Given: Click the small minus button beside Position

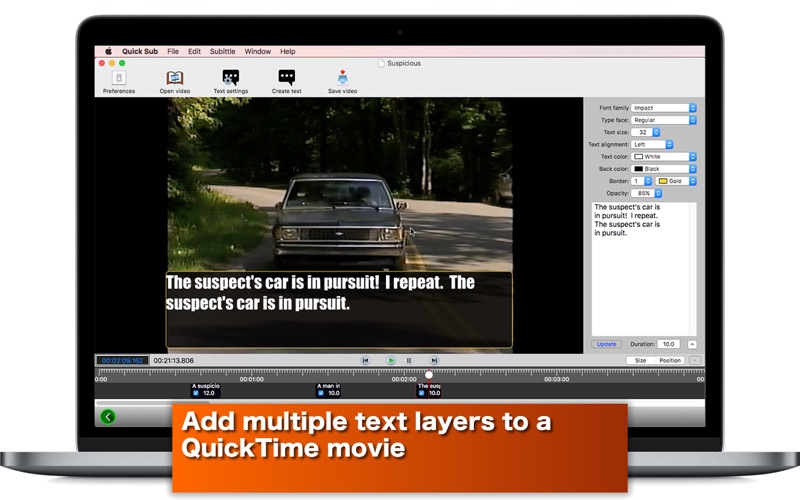Looking at the screenshot, I should [x=694, y=360].
